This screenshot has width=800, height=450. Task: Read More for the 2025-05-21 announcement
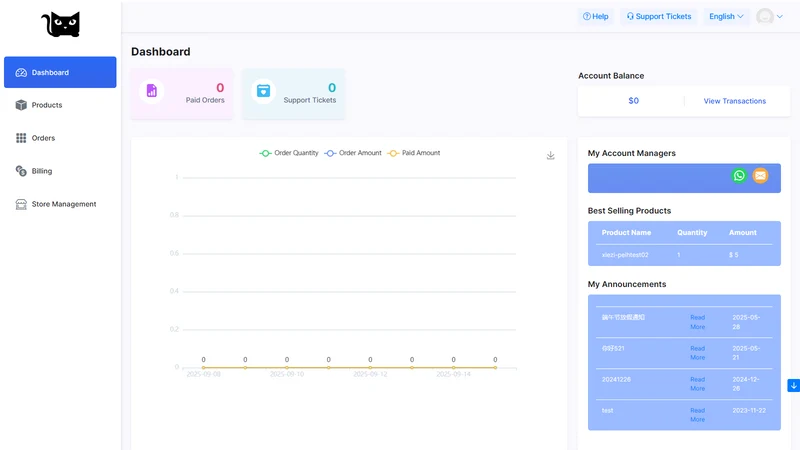pos(697,353)
